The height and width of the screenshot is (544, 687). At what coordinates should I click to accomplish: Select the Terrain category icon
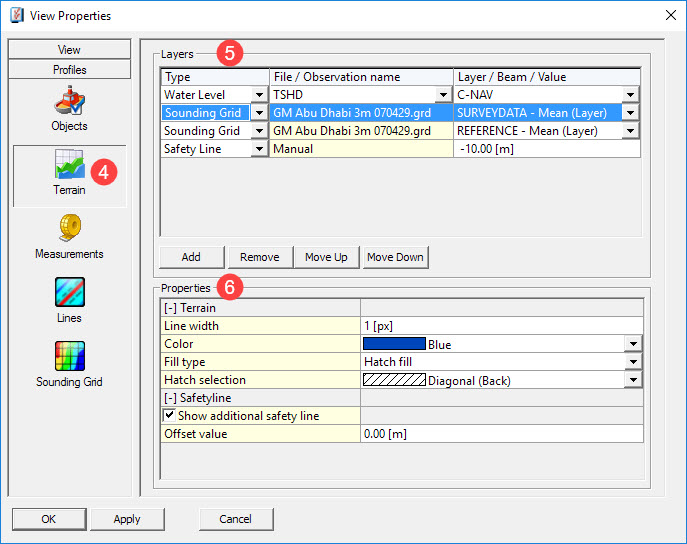tap(69, 166)
